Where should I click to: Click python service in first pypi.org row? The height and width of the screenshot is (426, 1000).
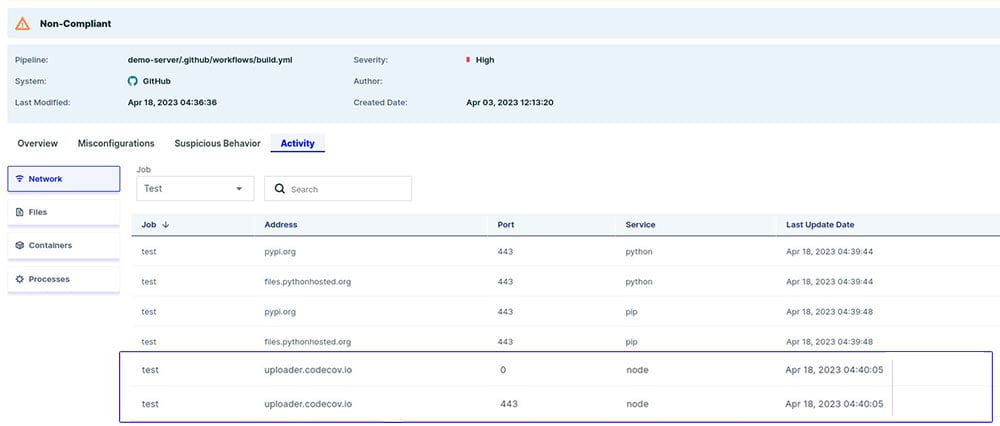[639, 252]
